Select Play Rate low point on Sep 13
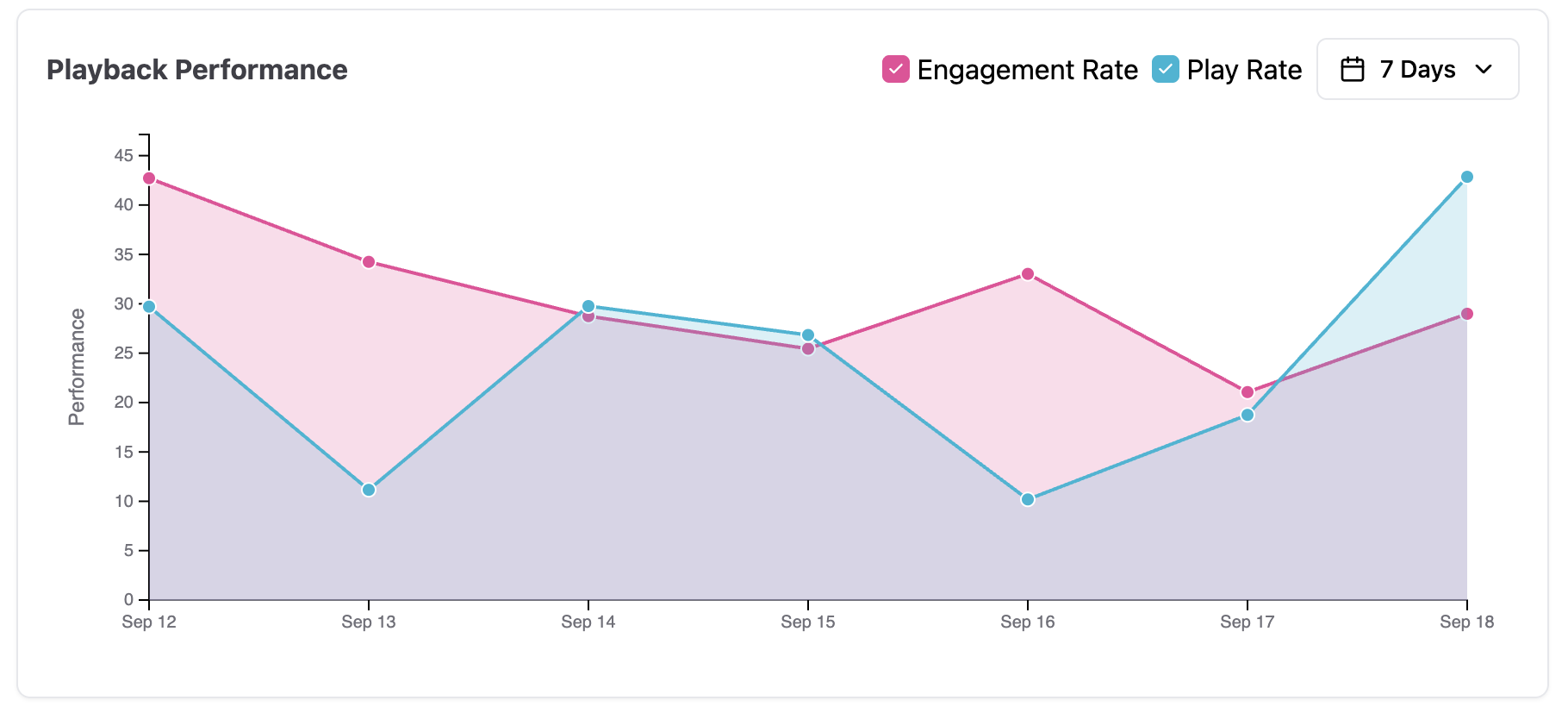This screenshot has height=719, width=1568. click(369, 490)
